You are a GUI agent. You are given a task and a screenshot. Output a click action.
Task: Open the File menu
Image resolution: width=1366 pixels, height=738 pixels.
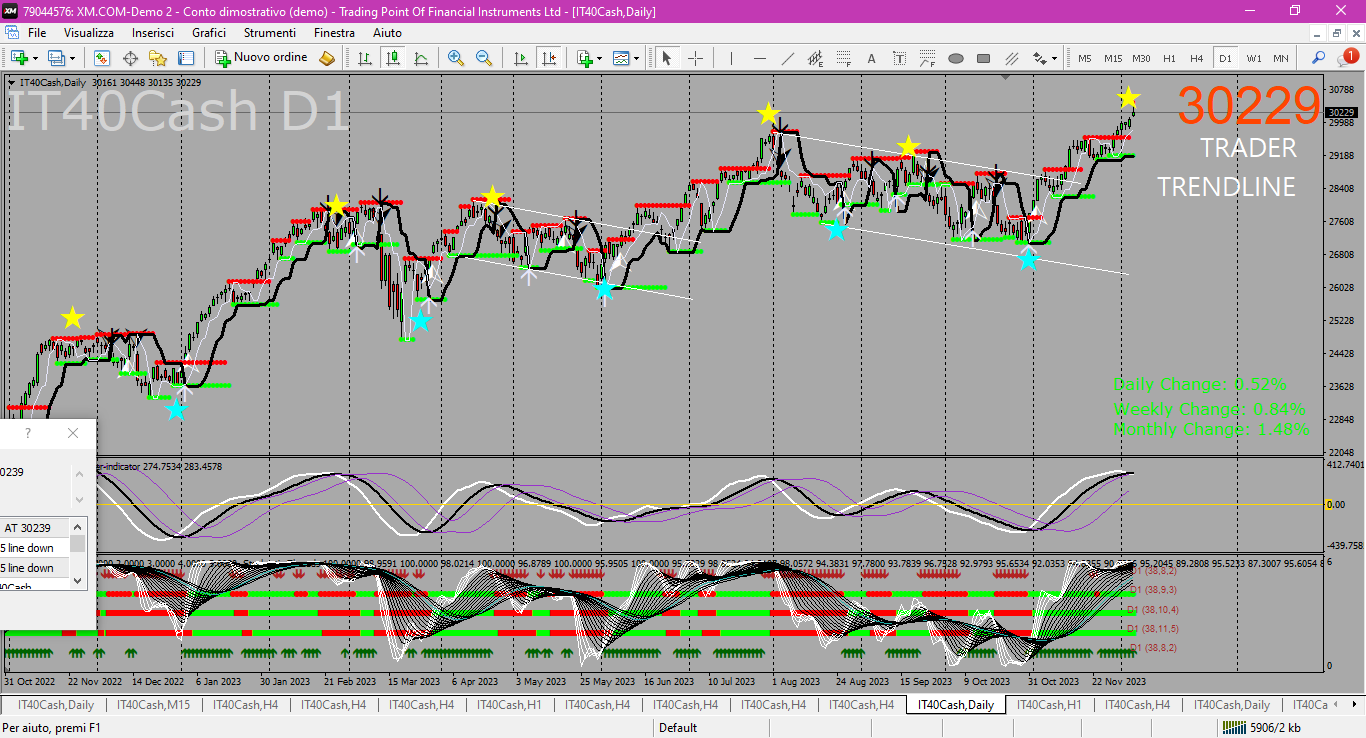coord(37,33)
